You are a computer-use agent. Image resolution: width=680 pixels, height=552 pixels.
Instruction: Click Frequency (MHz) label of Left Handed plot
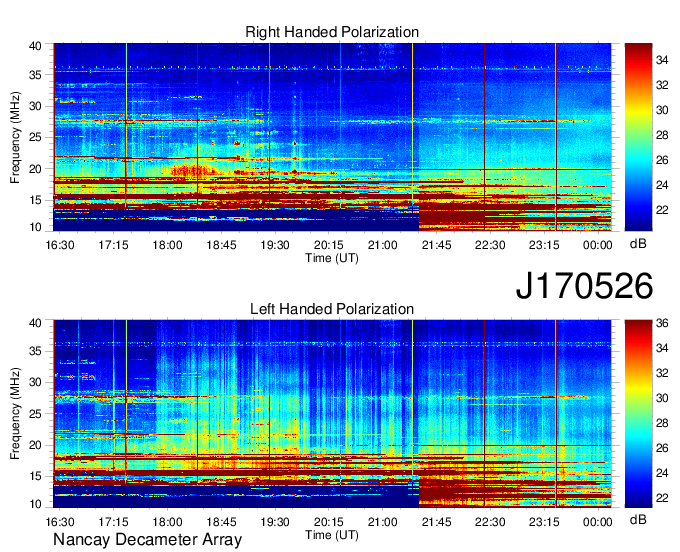(15, 414)
